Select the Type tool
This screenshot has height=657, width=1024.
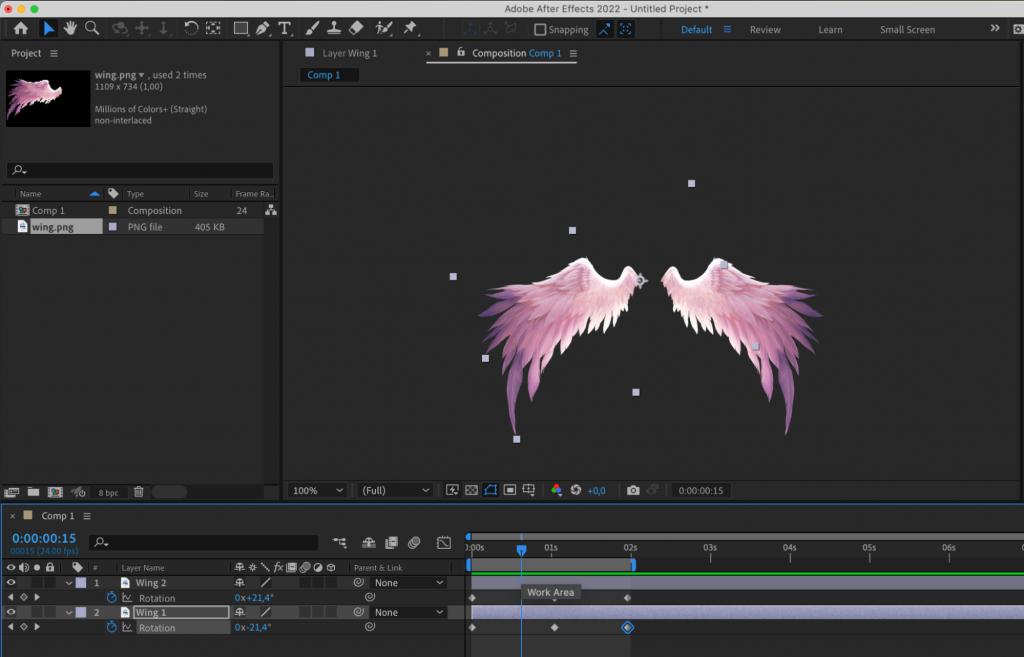tap(286, 29)
